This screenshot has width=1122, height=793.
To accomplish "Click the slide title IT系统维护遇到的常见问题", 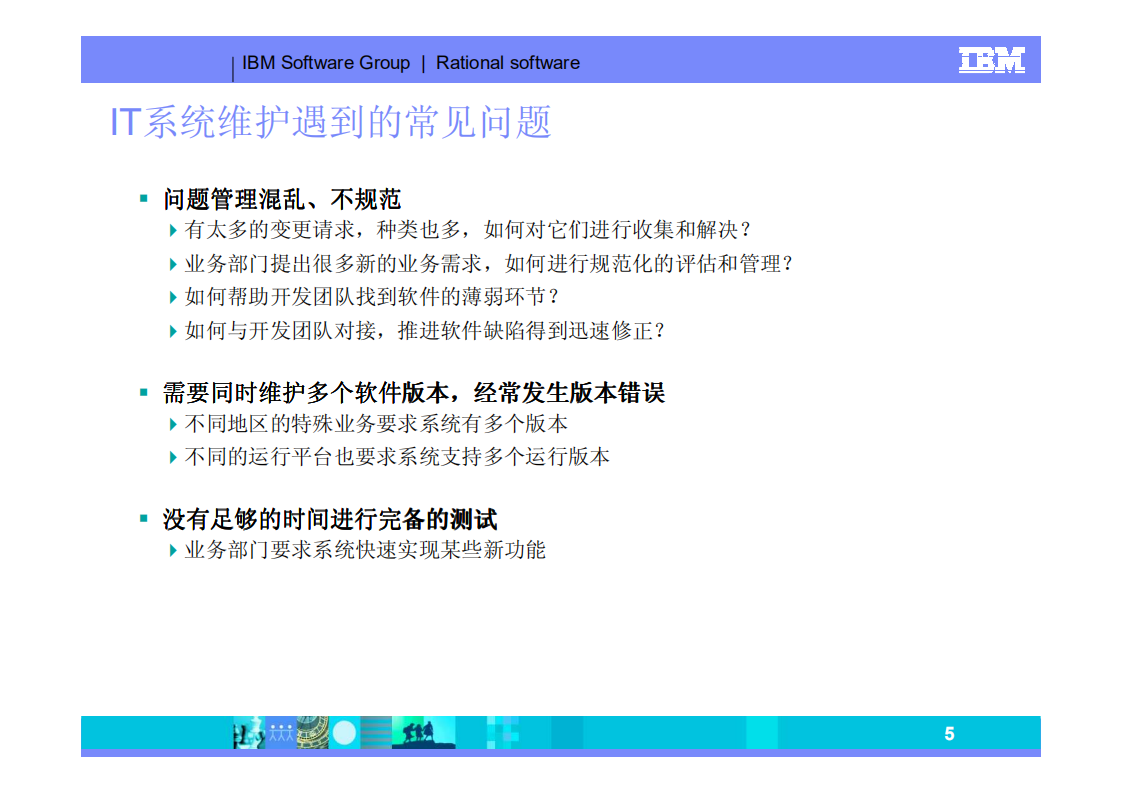I will pos(330,122).
